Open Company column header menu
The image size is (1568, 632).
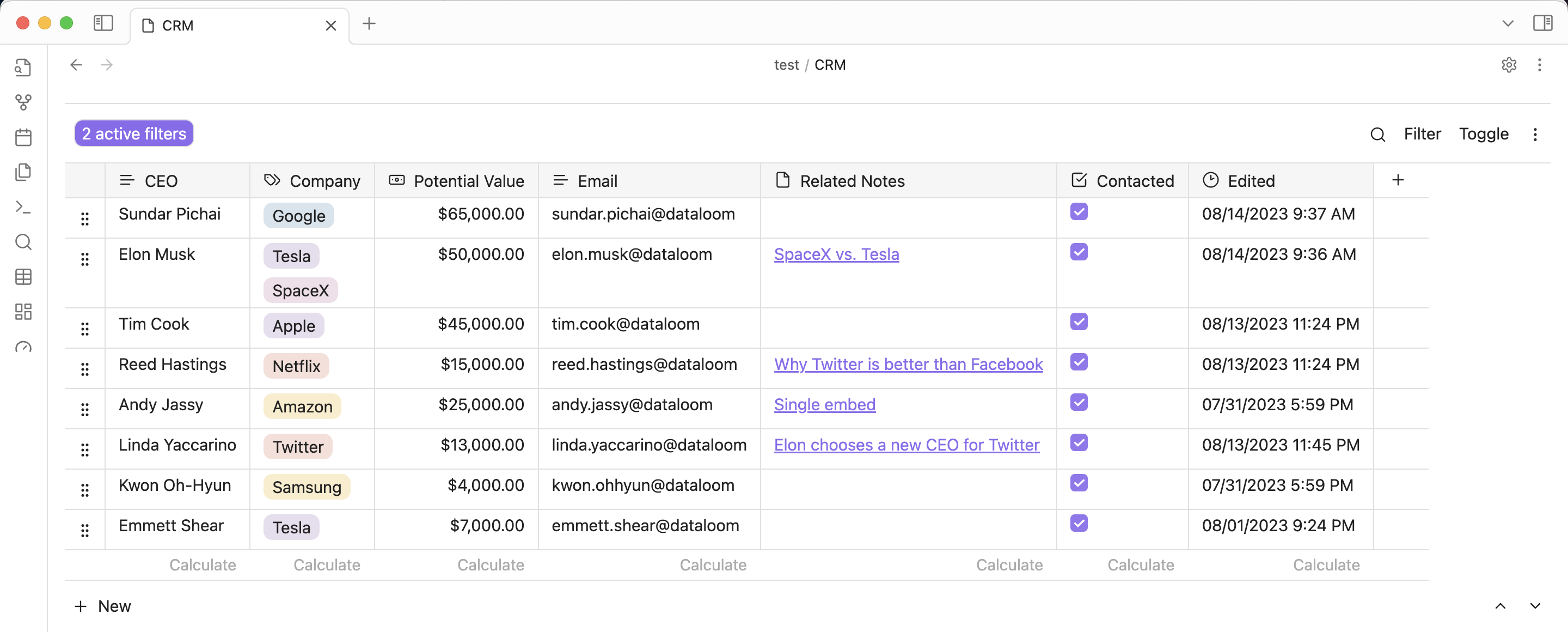[313, 181]
